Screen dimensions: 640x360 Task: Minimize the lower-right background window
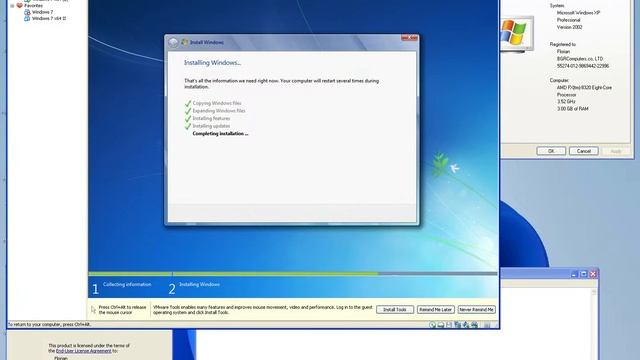click(574, 274)
